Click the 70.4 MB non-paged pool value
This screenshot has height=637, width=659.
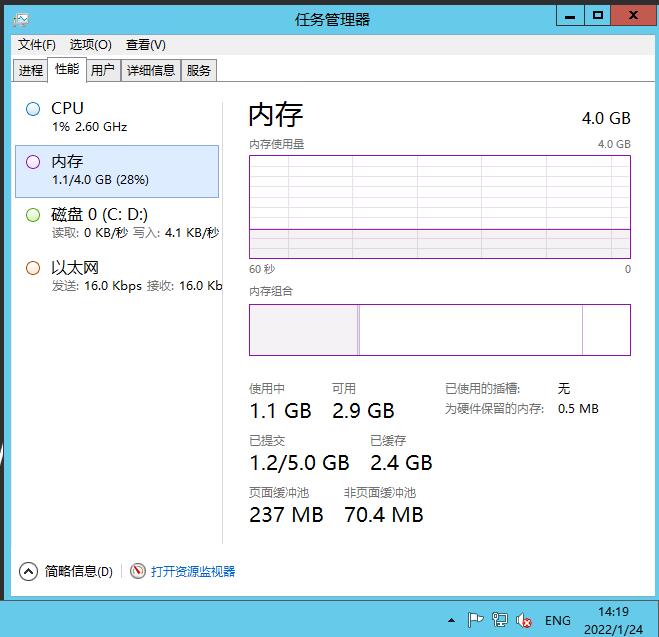[x=384, y=515]
